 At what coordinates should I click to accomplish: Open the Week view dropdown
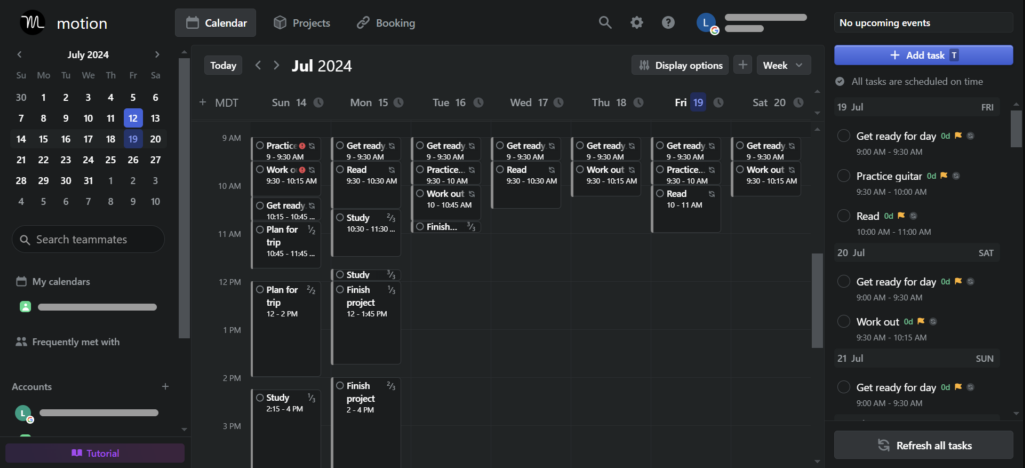click(x=784, y=65)
